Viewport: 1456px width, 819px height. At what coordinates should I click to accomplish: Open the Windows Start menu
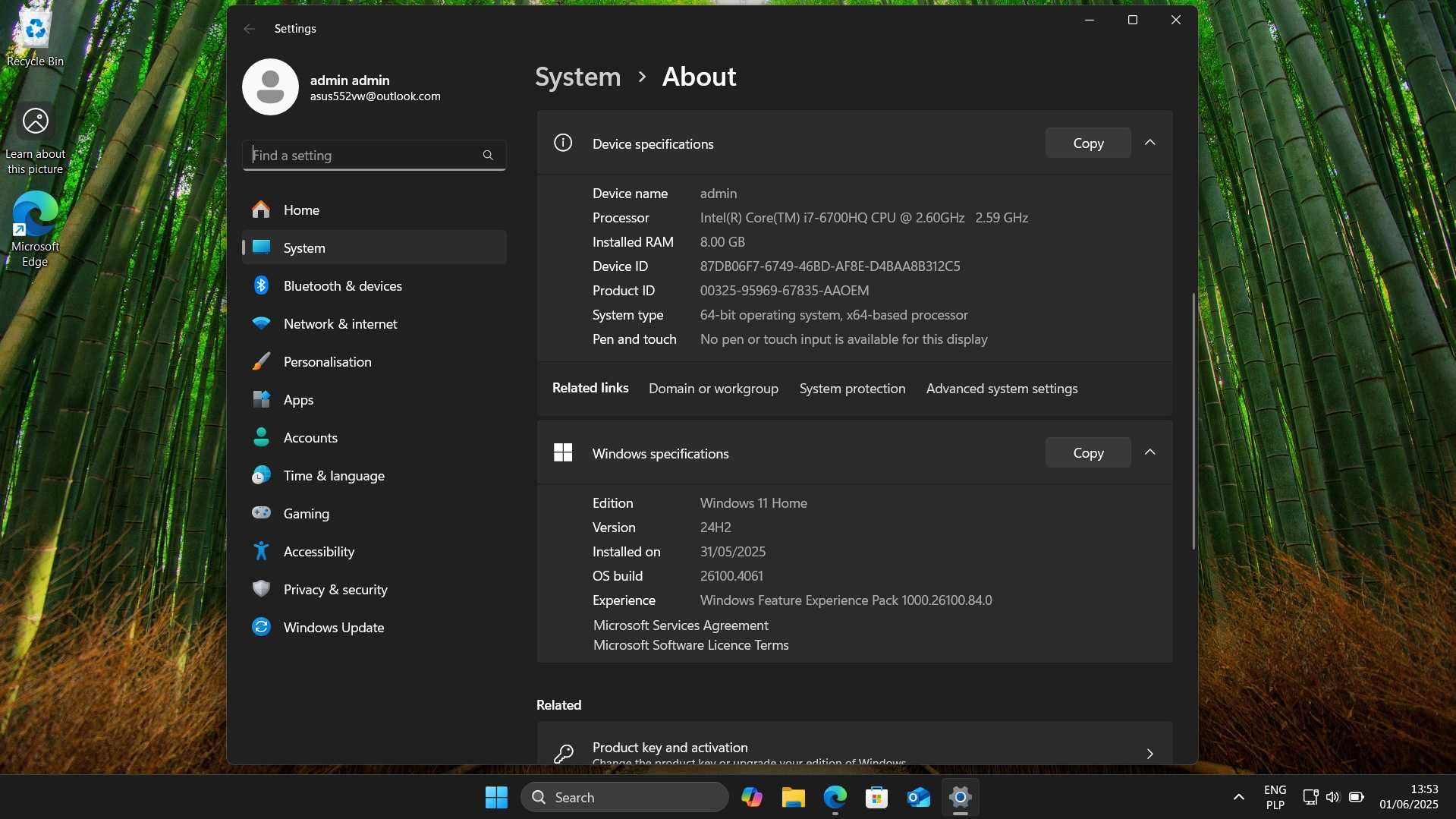pyautogui.click(x=496, y=797)
